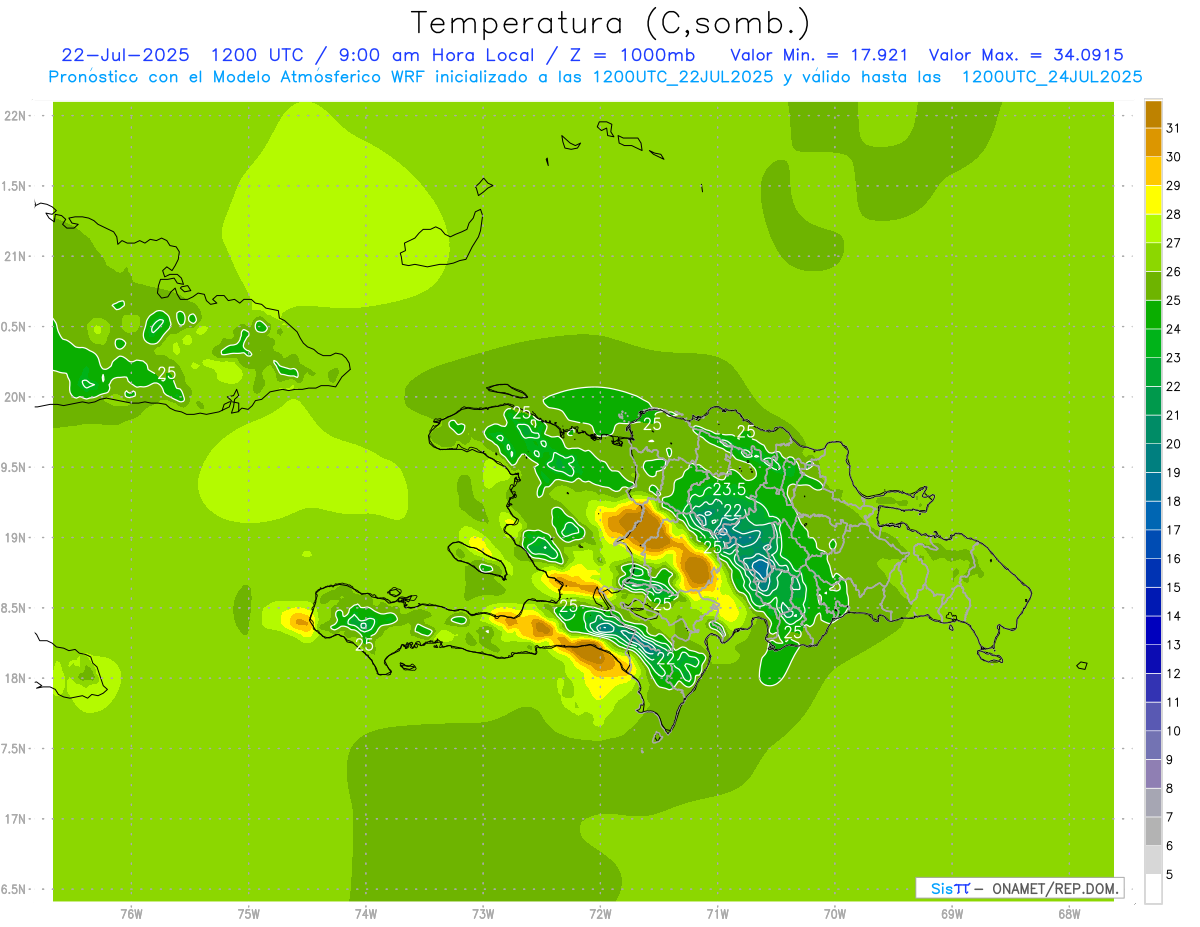1200x927 pixels.
Task: Click the "17N" latitude label
Action: tap(16, 819)
